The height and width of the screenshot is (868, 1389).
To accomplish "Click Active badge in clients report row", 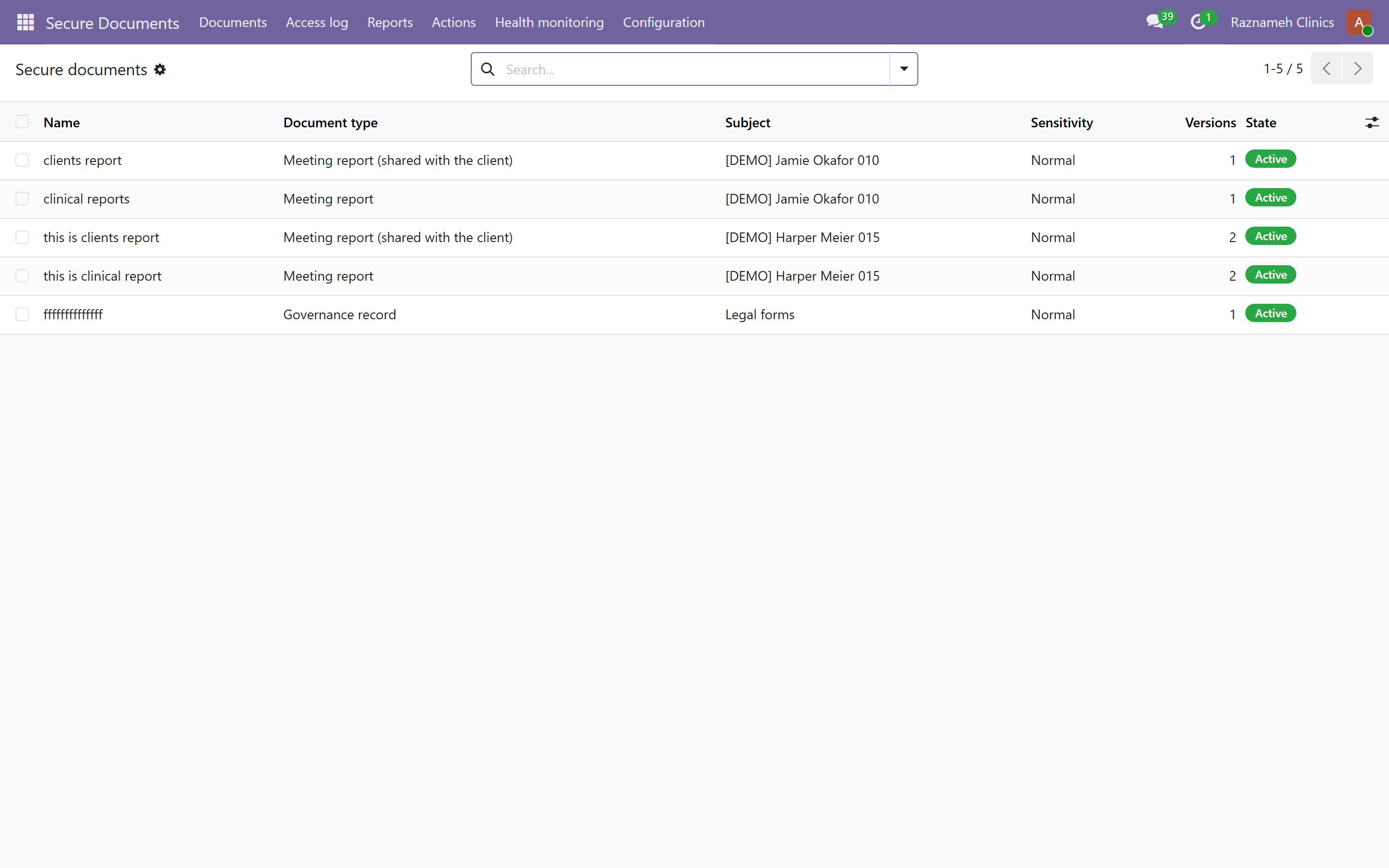I will 1270,159.
